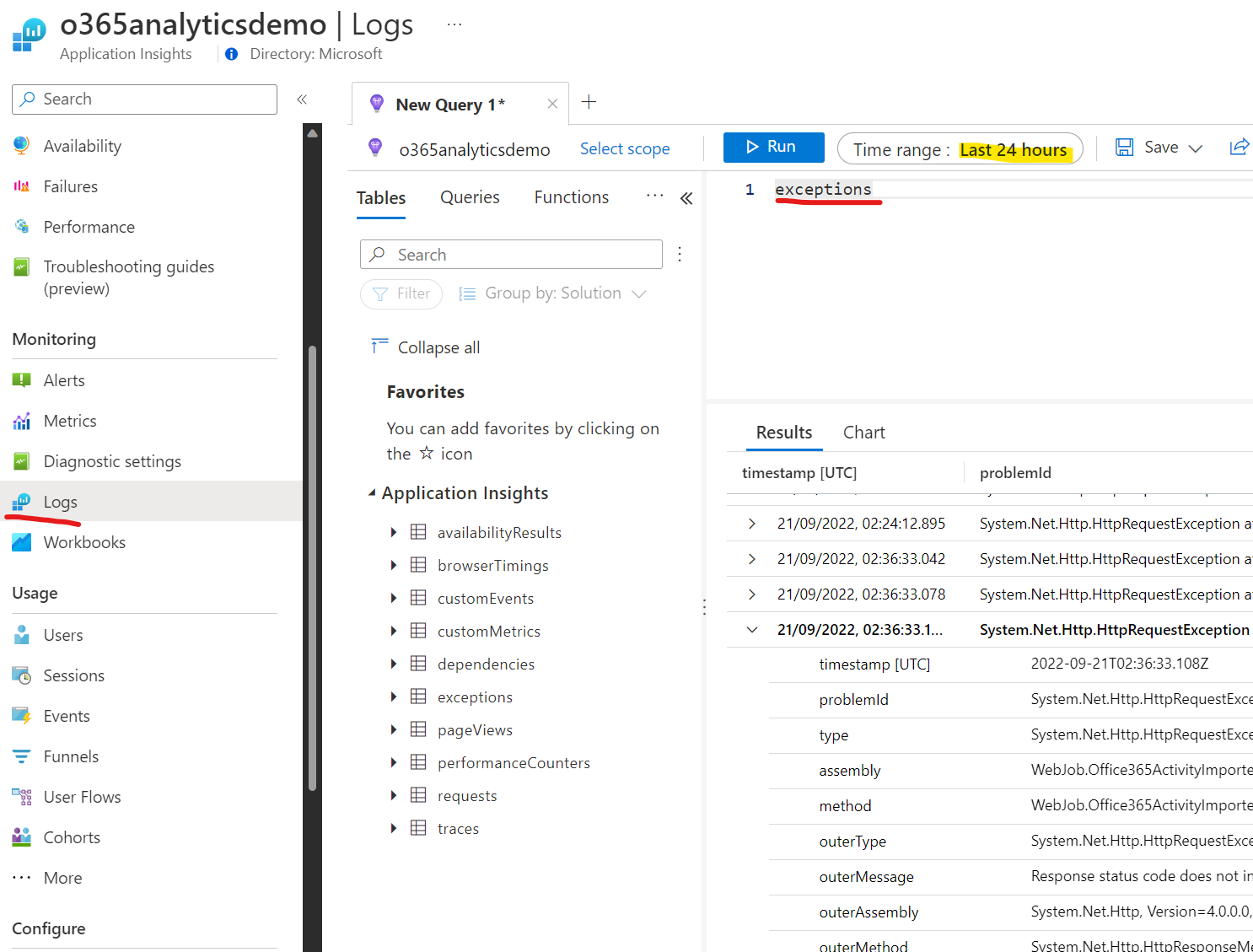
Task: Expand the dependencies table
Action: [x=393, y=664]
